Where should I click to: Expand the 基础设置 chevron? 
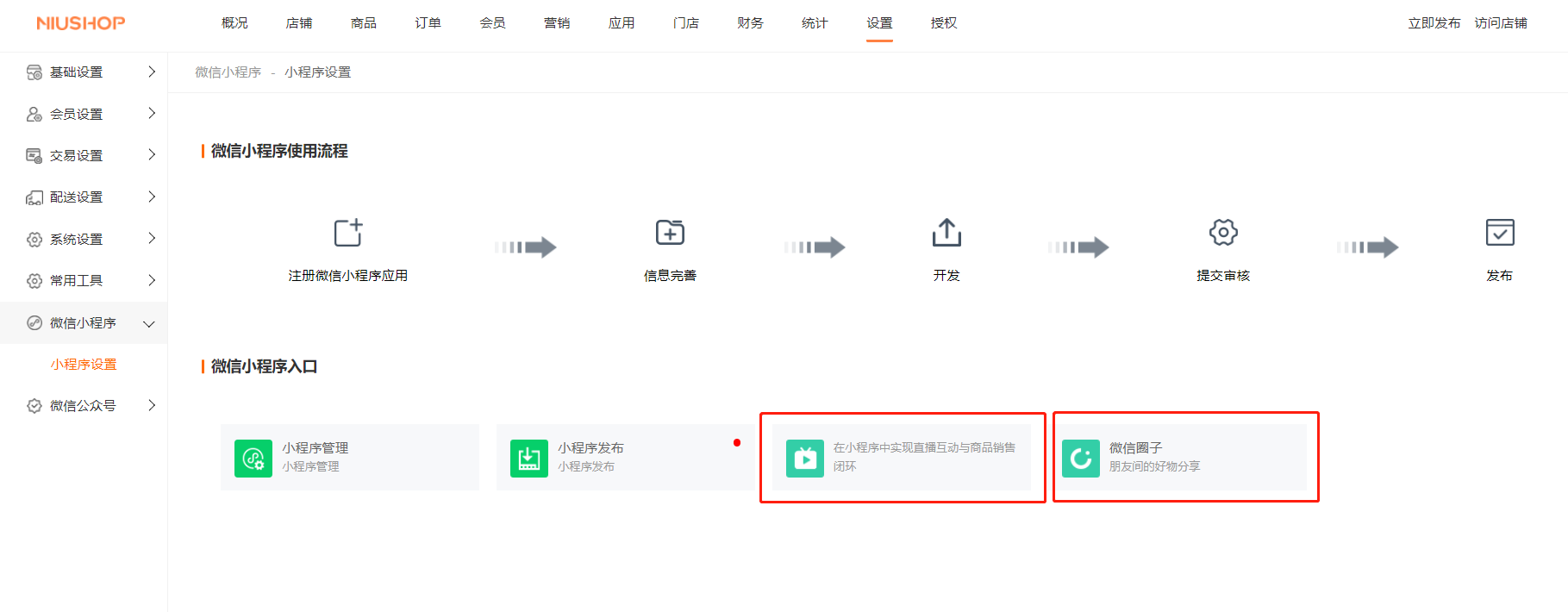pos(152,72)
